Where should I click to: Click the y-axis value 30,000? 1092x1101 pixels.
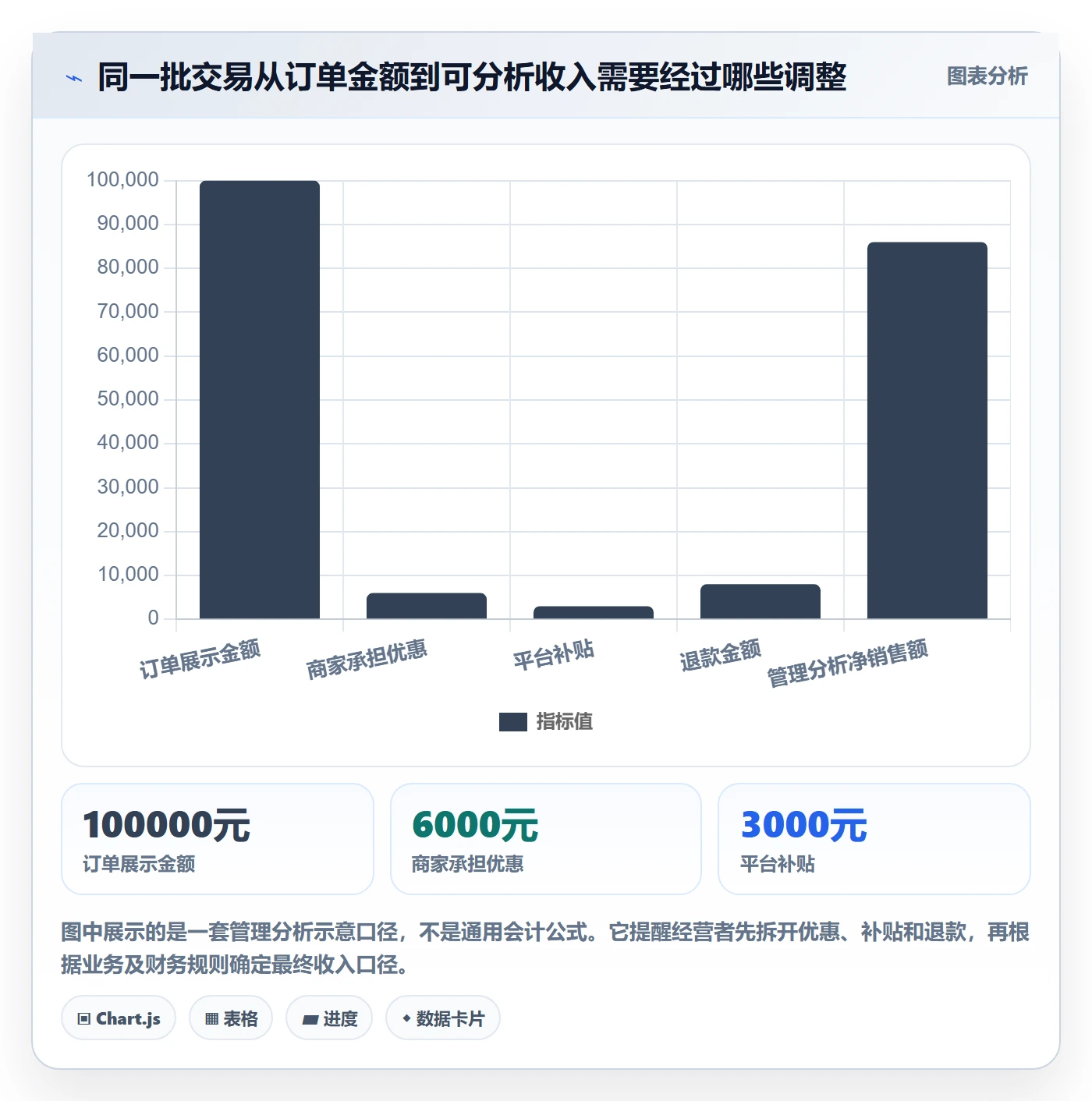click(128, 487)
